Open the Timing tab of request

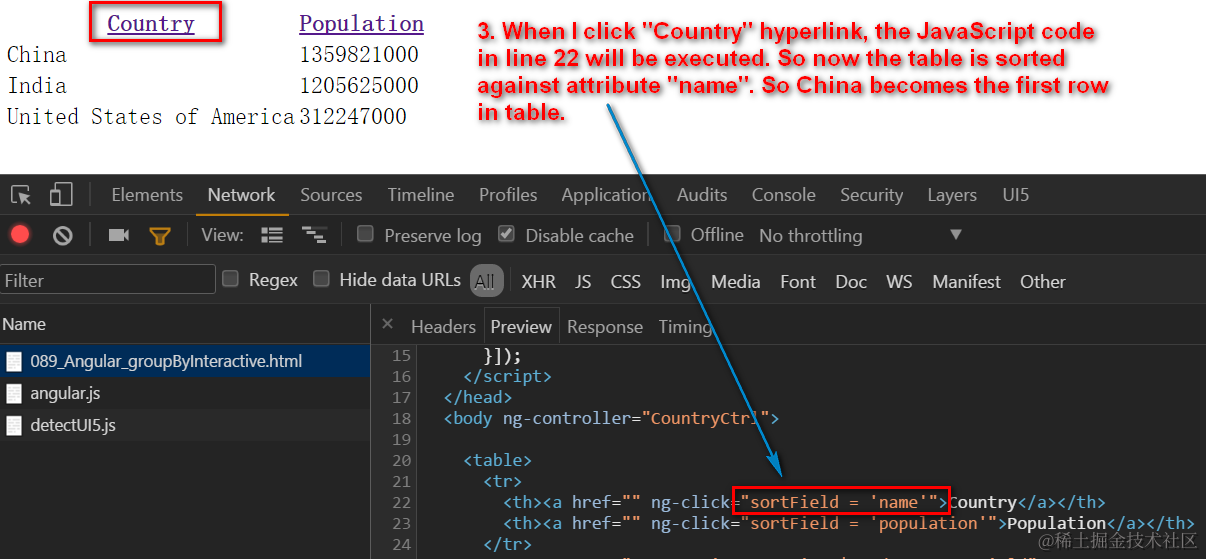(x=685, y=327)
